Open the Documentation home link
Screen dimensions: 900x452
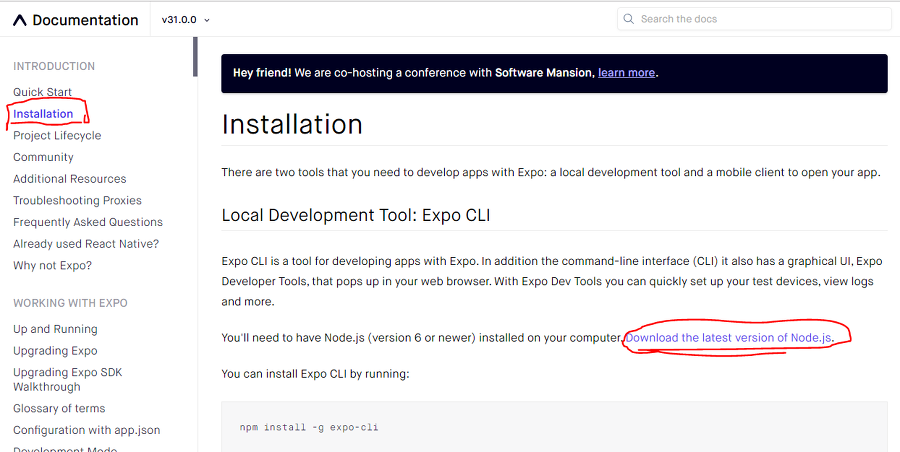[x=76, y=20]
